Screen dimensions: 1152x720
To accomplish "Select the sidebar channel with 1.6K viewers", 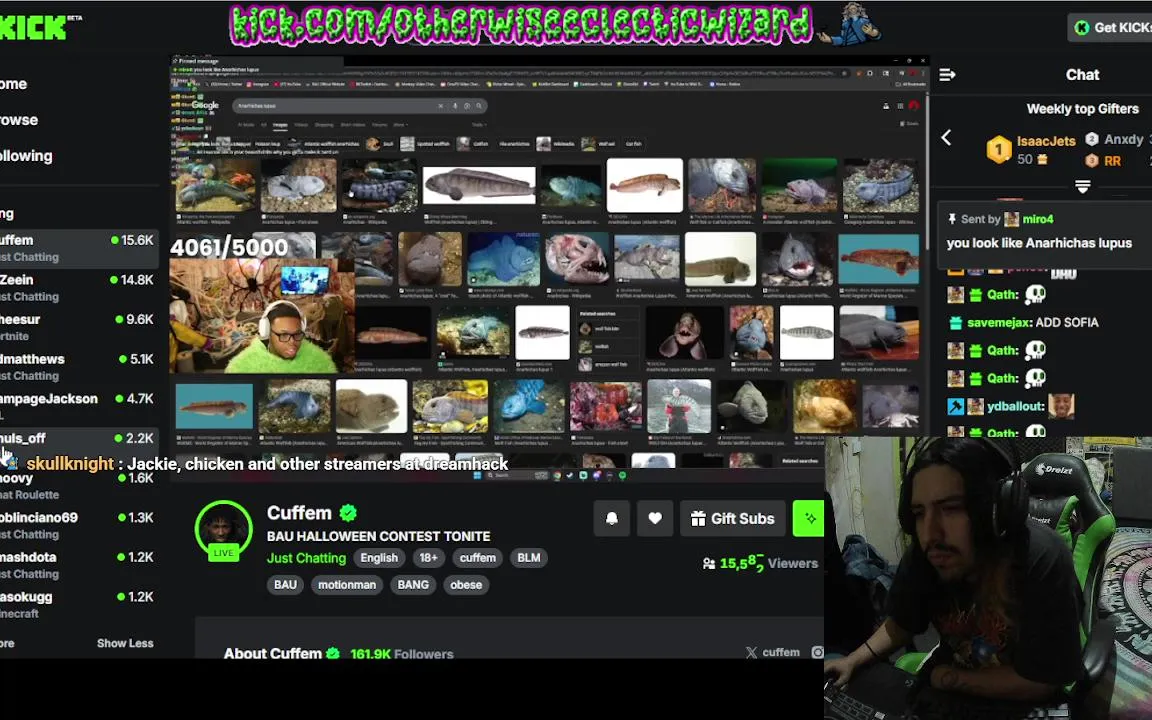I will coord(78,486).
